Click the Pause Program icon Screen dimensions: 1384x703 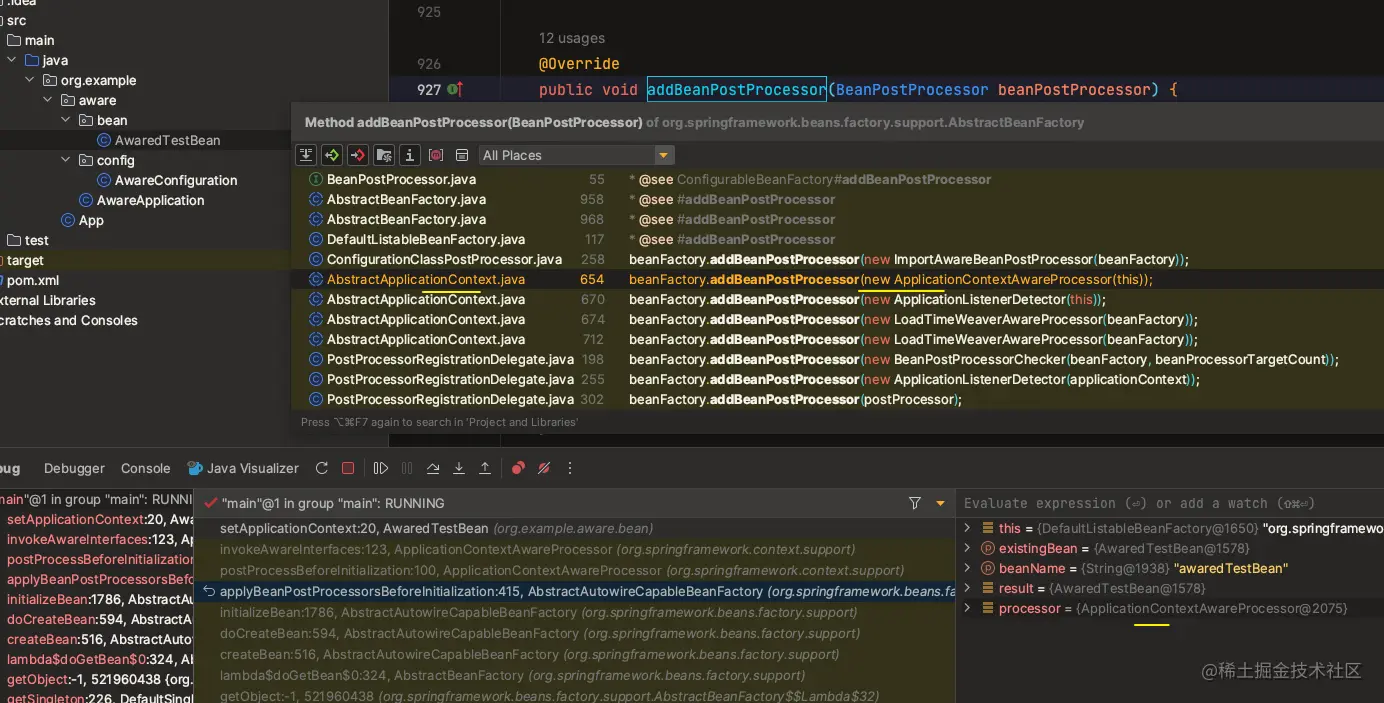(407, 468)
